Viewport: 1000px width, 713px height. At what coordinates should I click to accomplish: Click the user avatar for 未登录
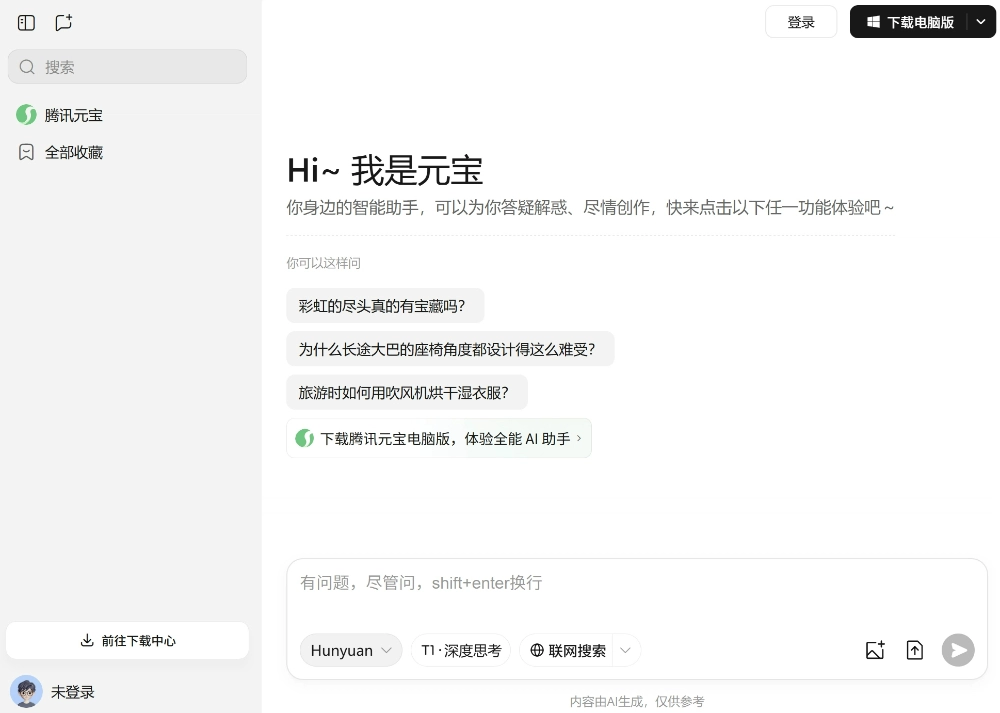point(26,691)
